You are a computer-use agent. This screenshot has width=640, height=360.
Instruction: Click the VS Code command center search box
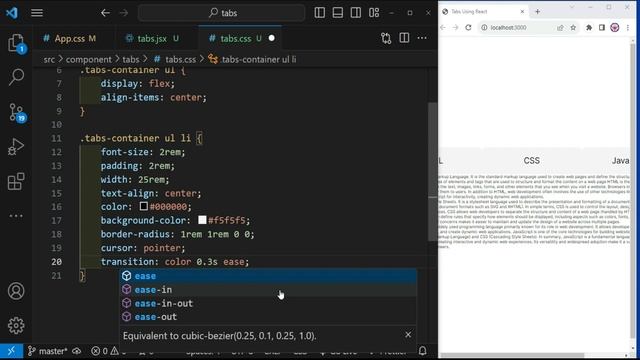click(x=221, y=13)
